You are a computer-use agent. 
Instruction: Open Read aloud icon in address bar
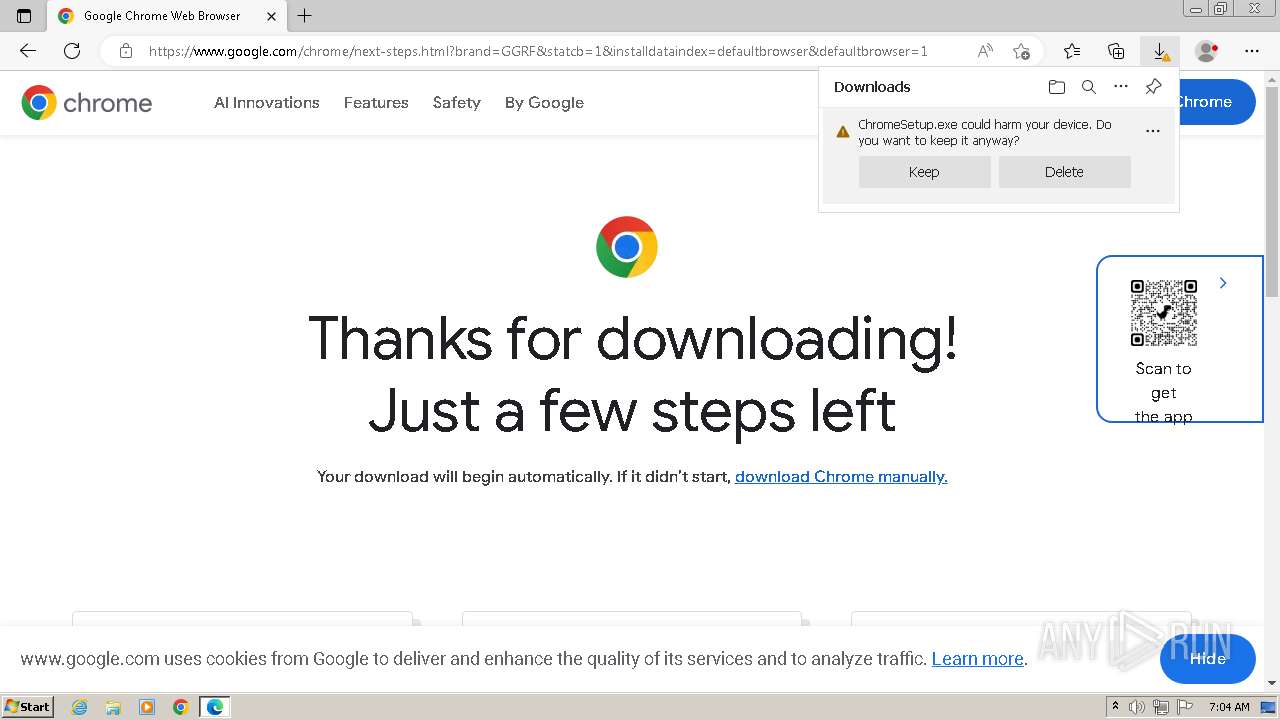(985, 51)
